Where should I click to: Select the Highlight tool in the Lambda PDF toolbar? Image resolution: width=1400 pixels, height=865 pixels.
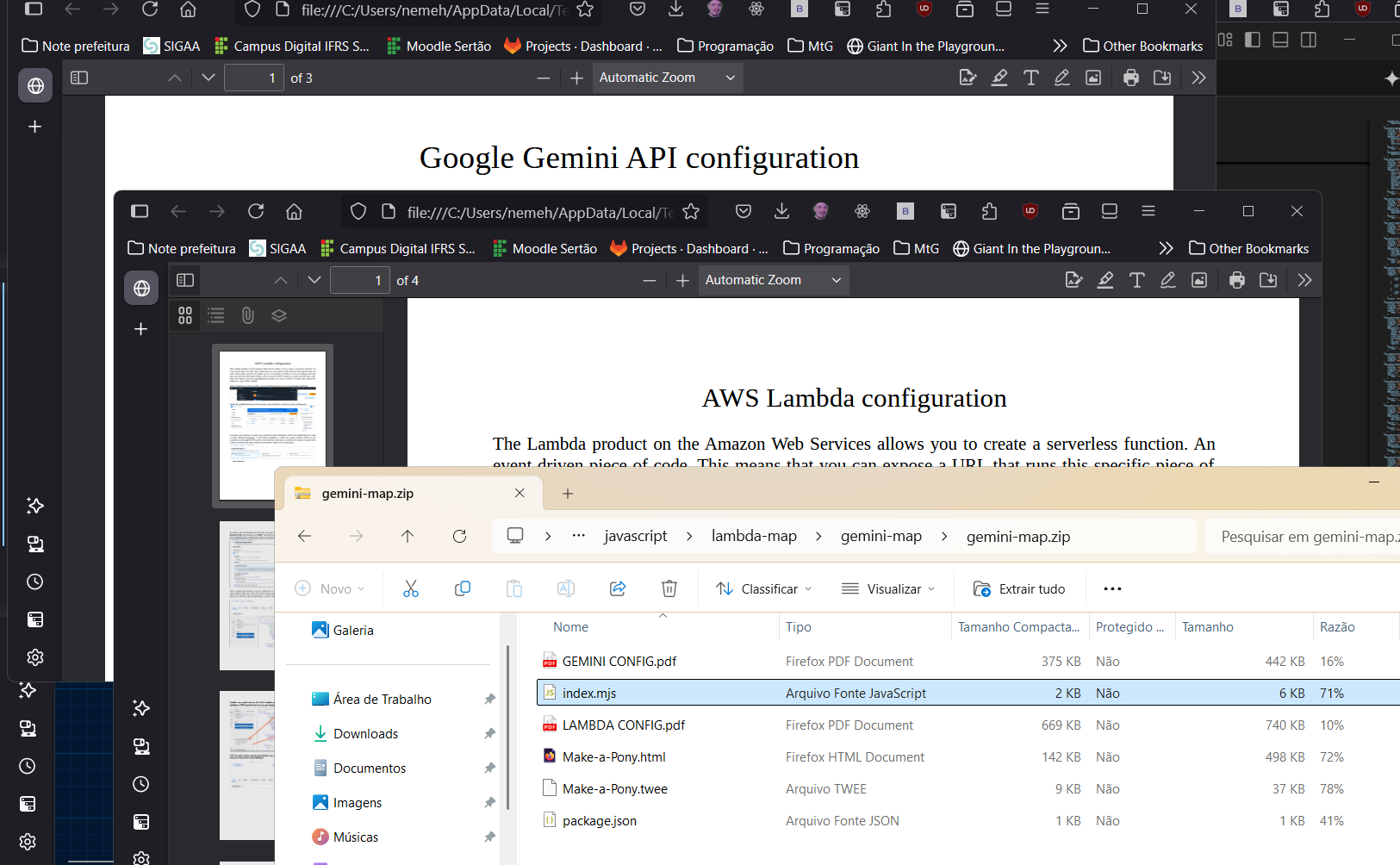pyautogui.click(x=1105, y=280)
